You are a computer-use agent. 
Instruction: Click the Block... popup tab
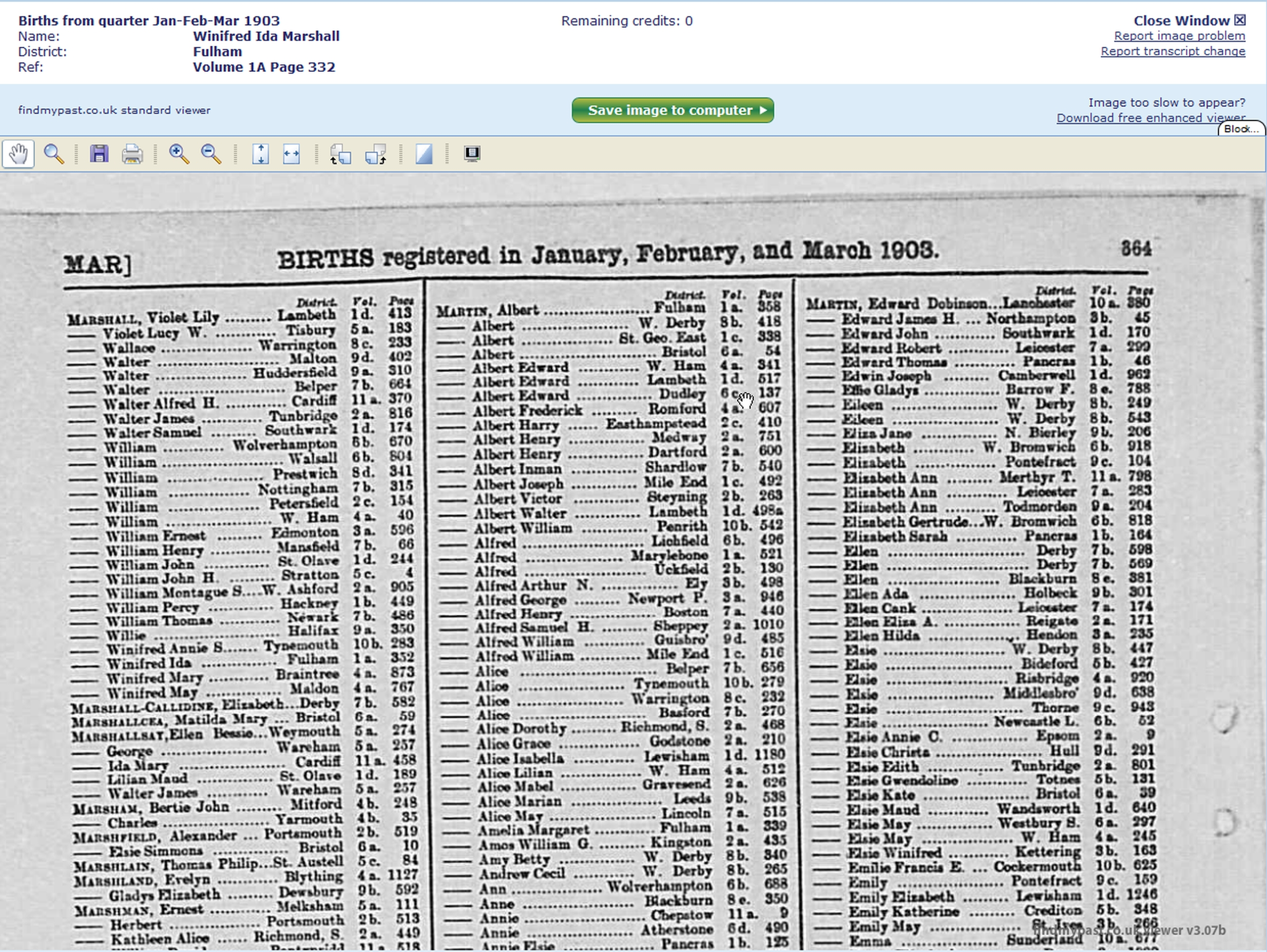(1241, 129)
